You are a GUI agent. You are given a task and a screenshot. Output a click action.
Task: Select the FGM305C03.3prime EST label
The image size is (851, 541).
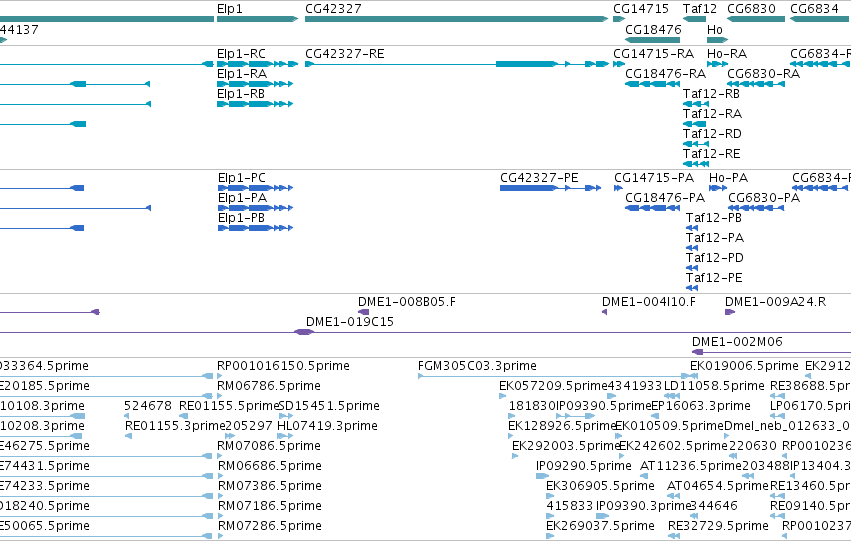[477, 366]
